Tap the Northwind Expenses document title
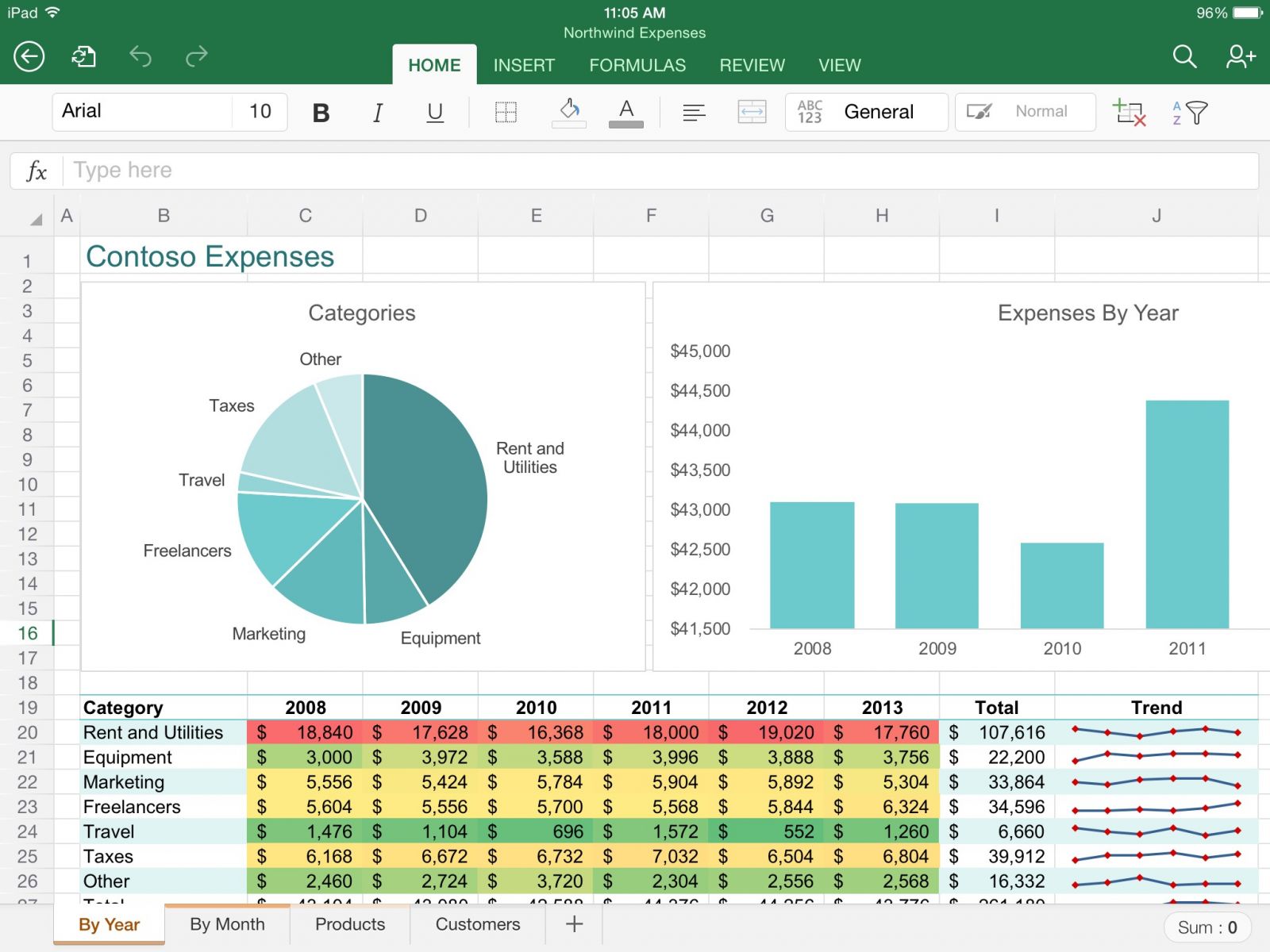This screenshot has height=952, width=1270. [x=634, y=33]
